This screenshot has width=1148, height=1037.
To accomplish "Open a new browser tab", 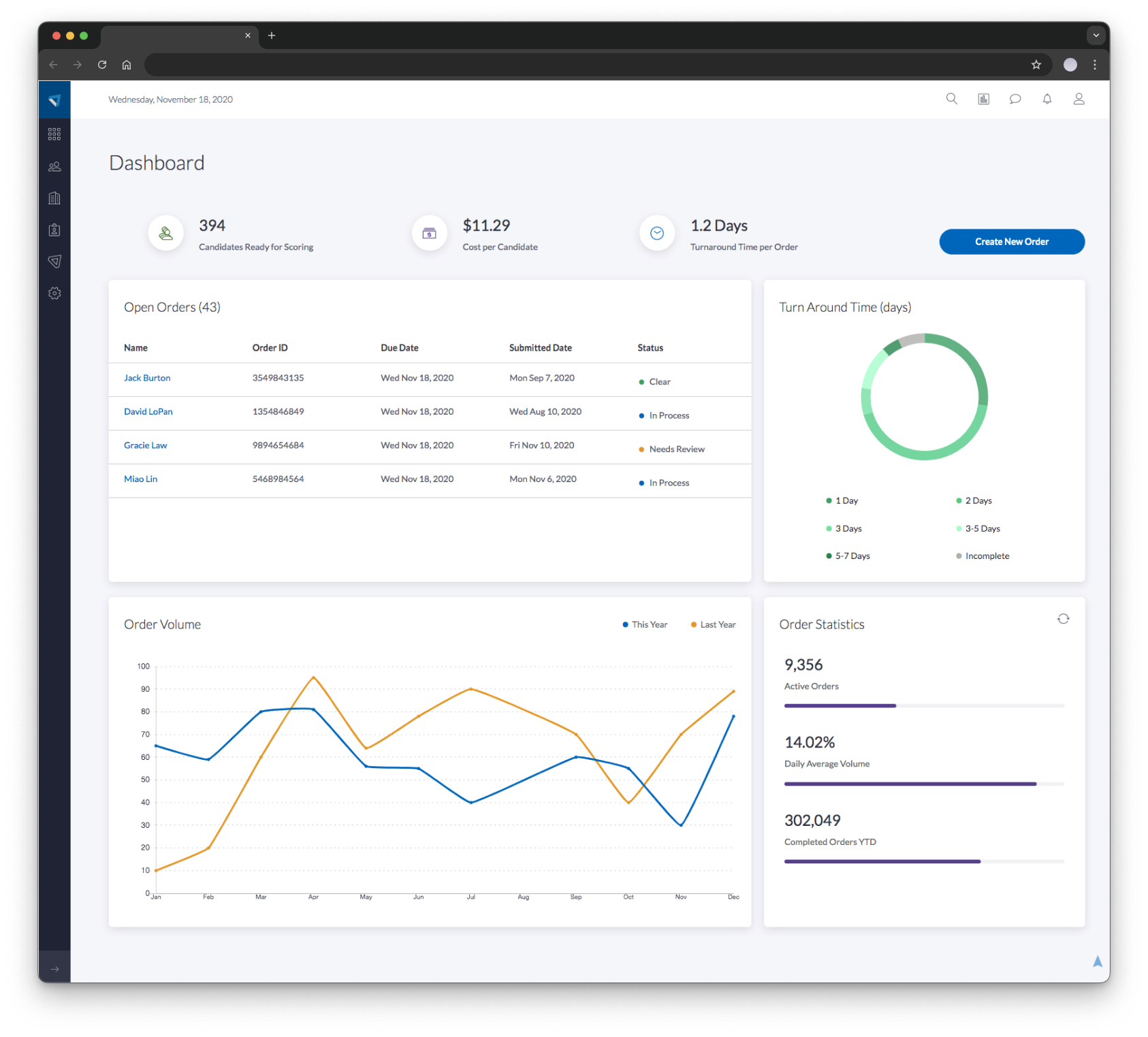I will (272, 35).
